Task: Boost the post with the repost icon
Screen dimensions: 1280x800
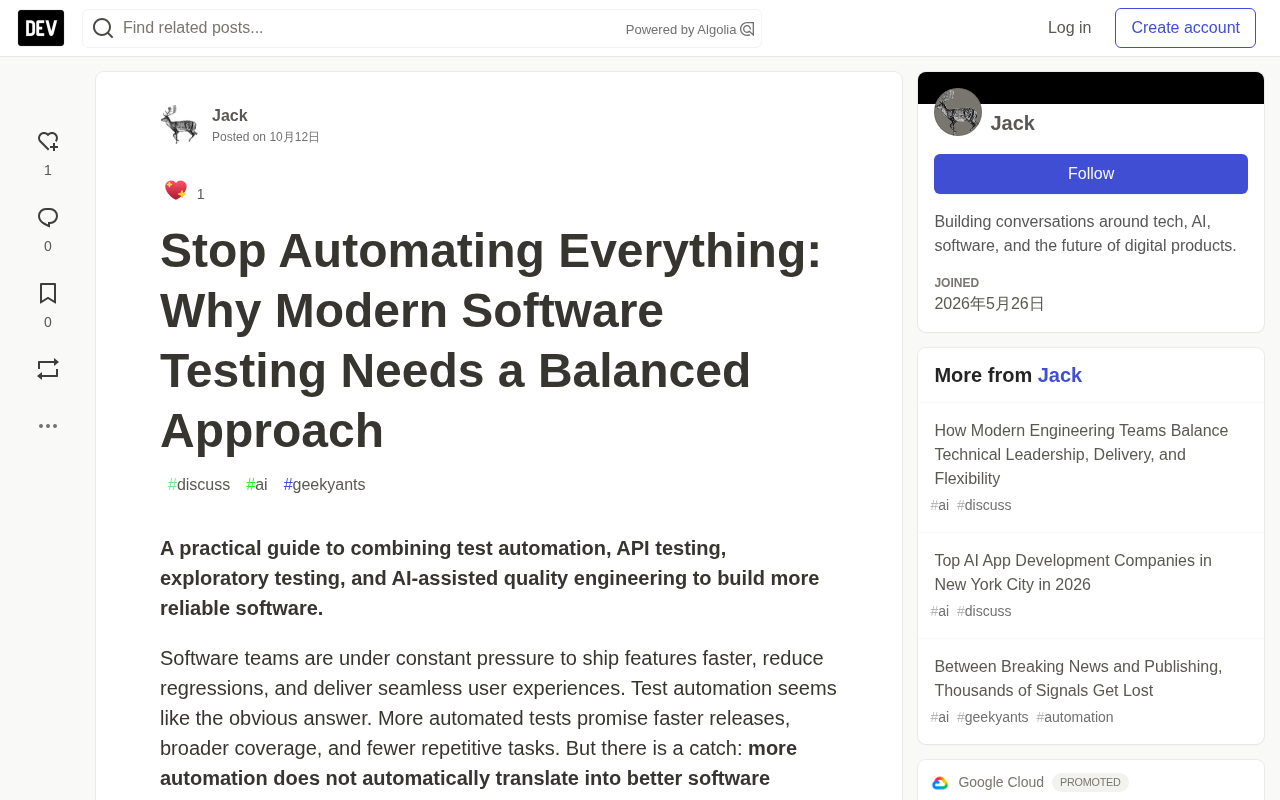Action: (x=48, y=369)
